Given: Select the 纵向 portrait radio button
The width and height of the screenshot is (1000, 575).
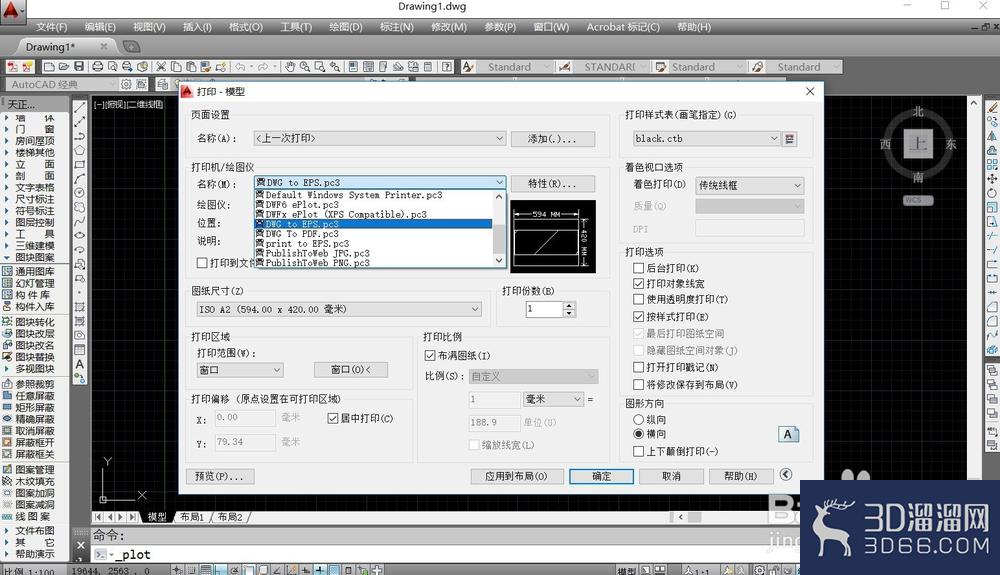Looking at the screenshot, I should pos(638,419).
